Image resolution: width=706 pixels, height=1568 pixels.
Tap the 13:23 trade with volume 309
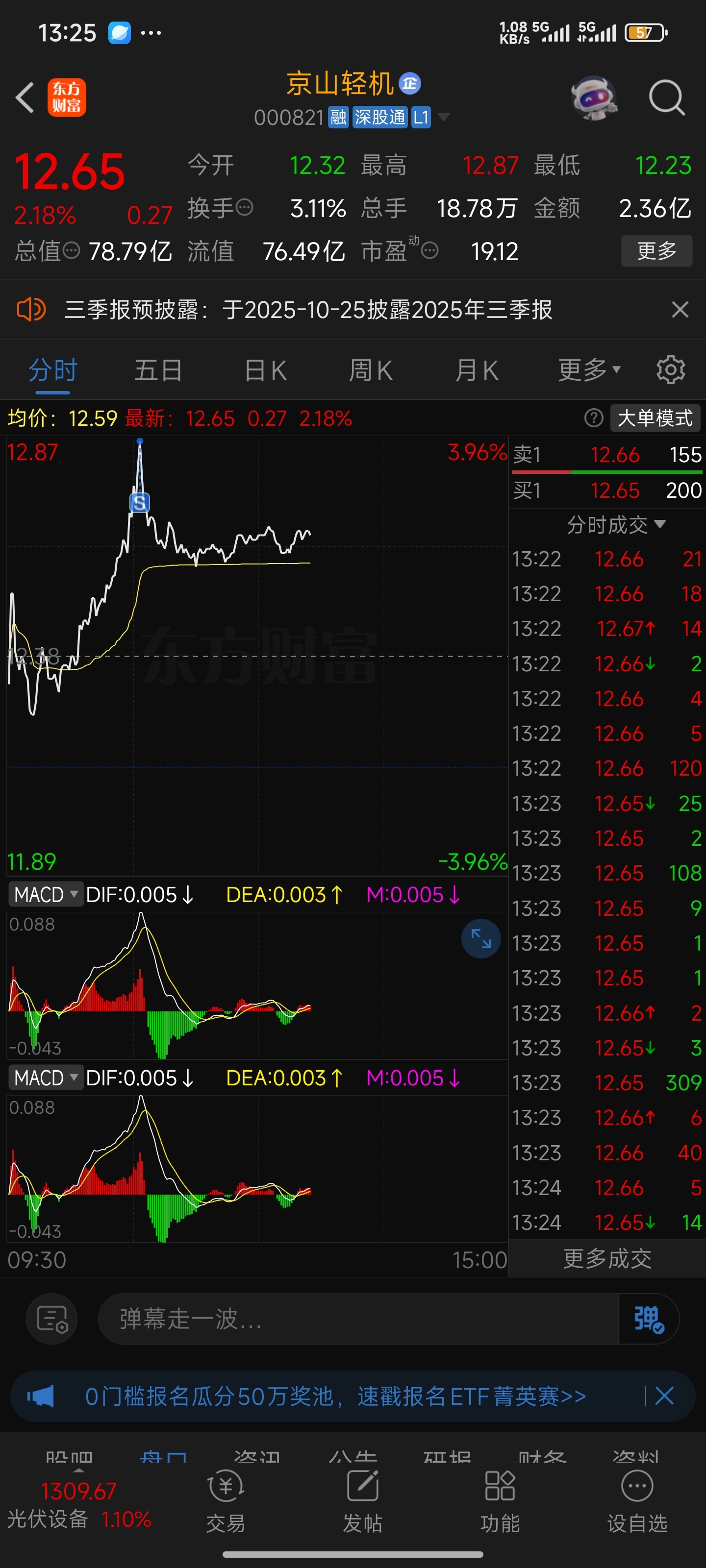[x=606, y=1082]
